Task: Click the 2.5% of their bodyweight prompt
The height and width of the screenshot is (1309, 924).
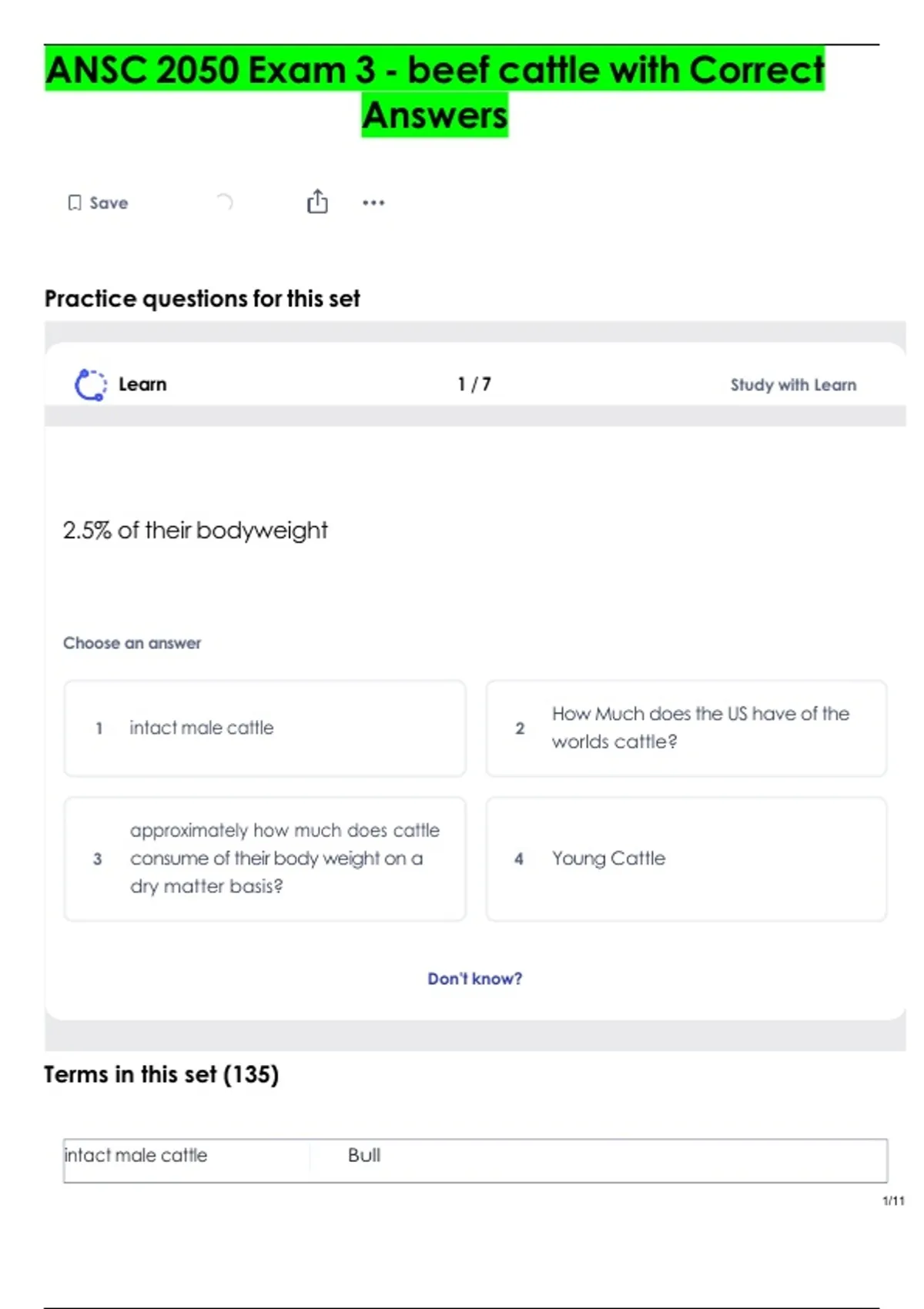Action: [x=195, y=530]
